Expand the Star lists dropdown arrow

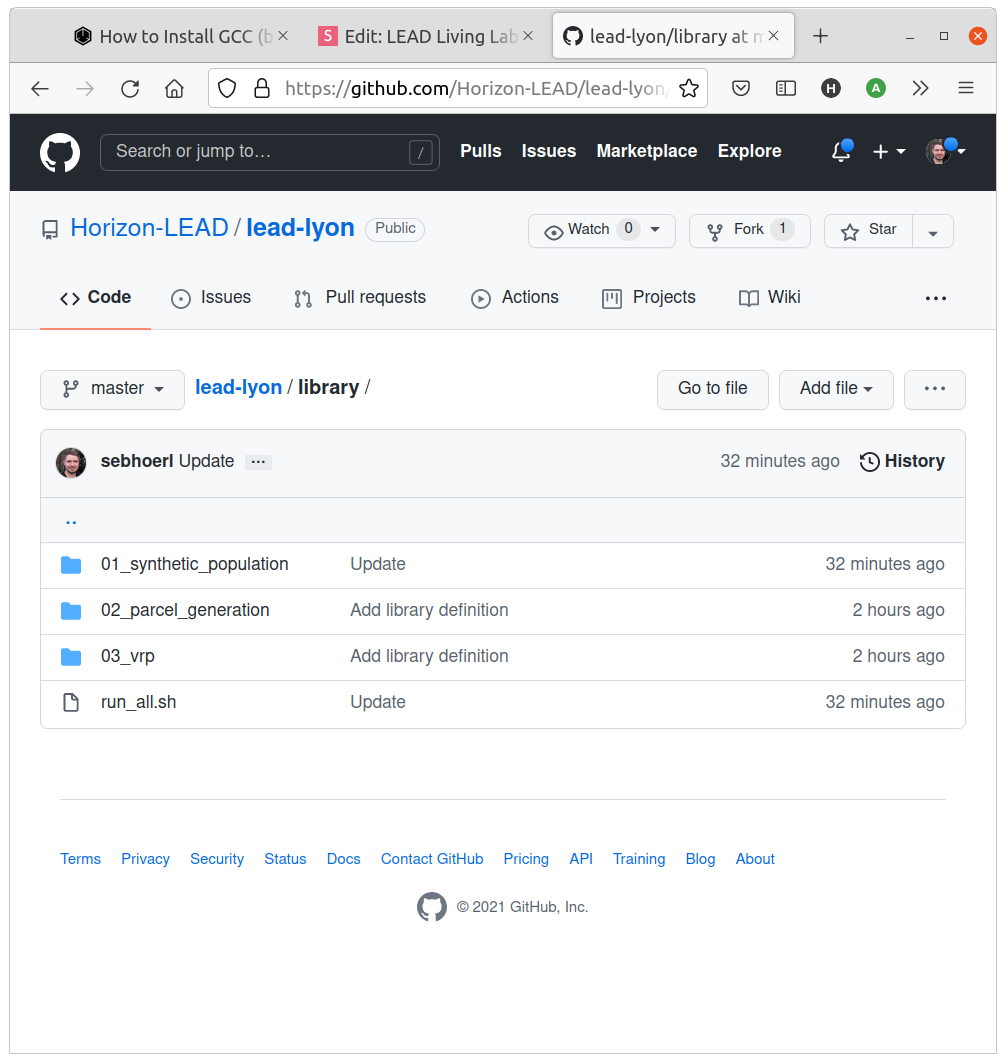coord(933,231)
